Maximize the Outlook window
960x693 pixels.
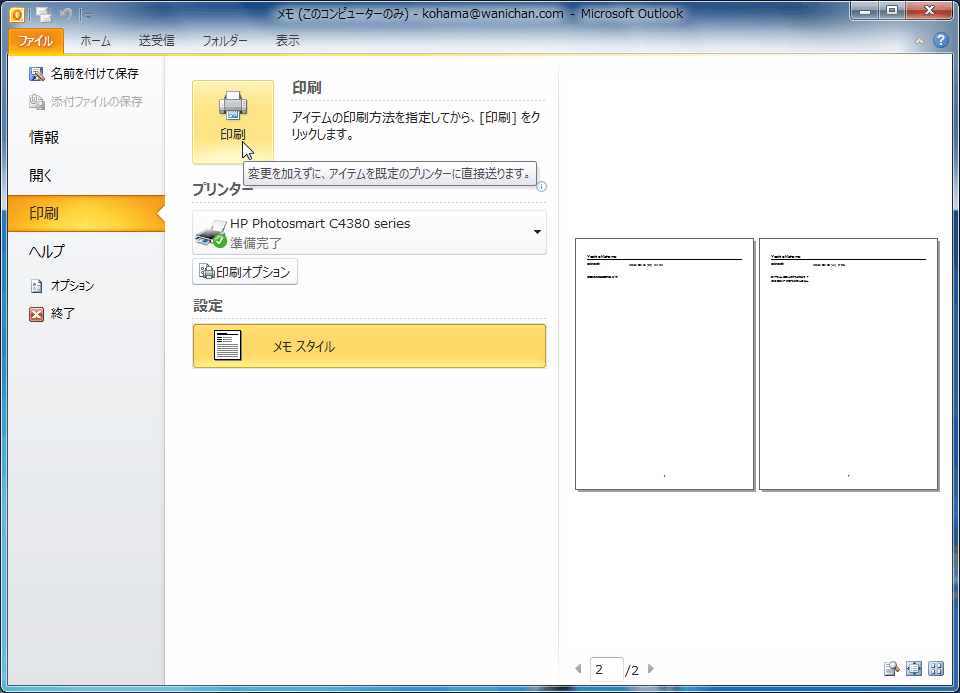point(892,10)
